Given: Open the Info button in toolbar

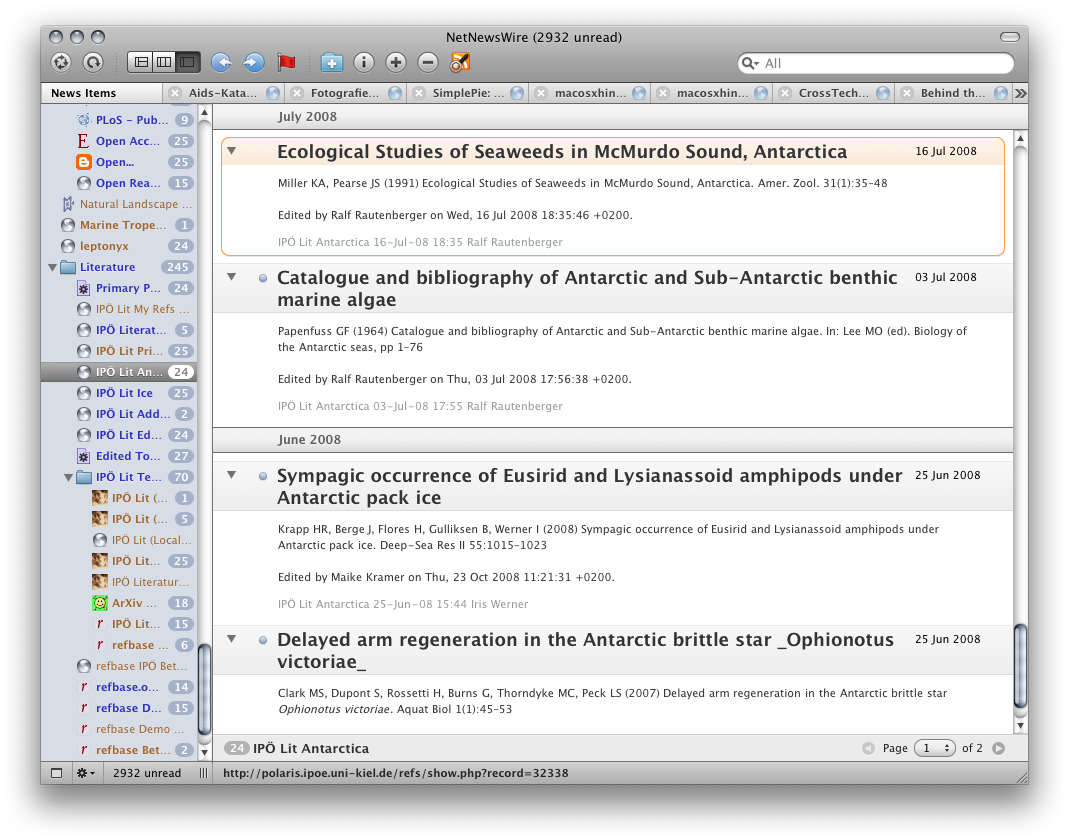Looking at the screenshot, I should (x=364, y=63).
